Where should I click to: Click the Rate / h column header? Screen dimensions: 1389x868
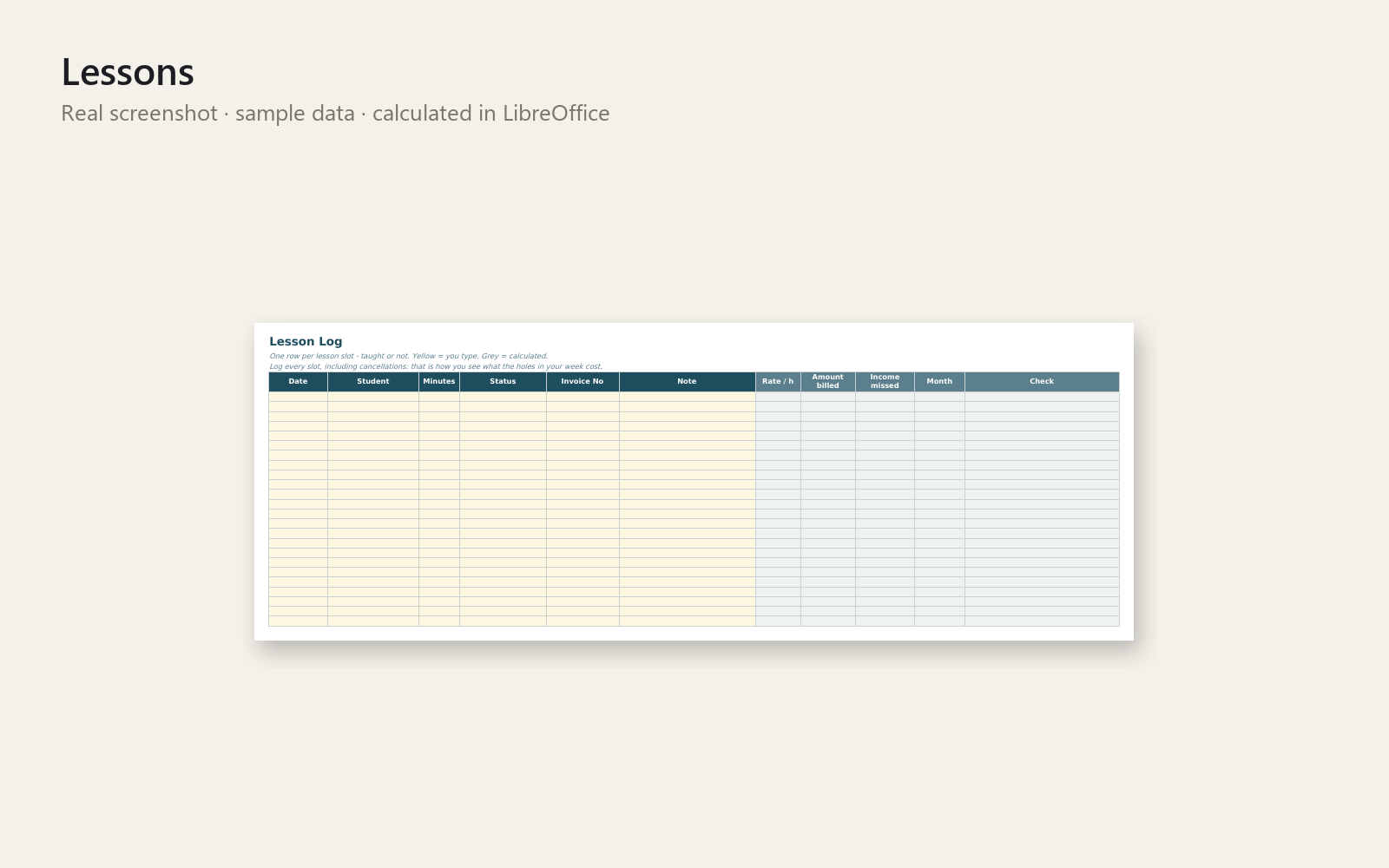pos(778,382)
